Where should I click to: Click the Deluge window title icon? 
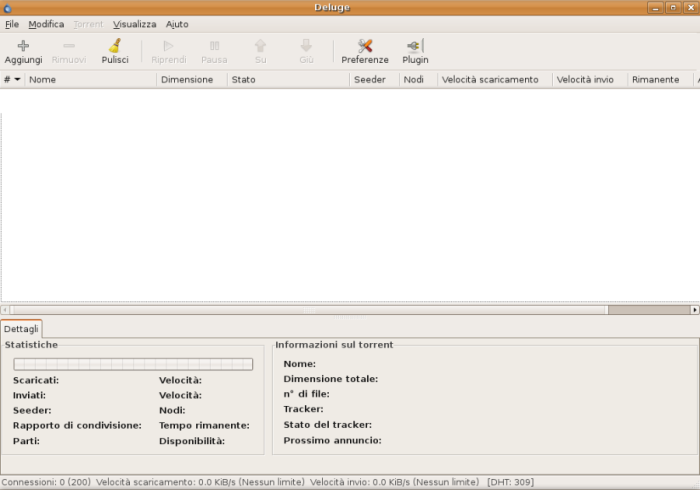coord(8,8)
